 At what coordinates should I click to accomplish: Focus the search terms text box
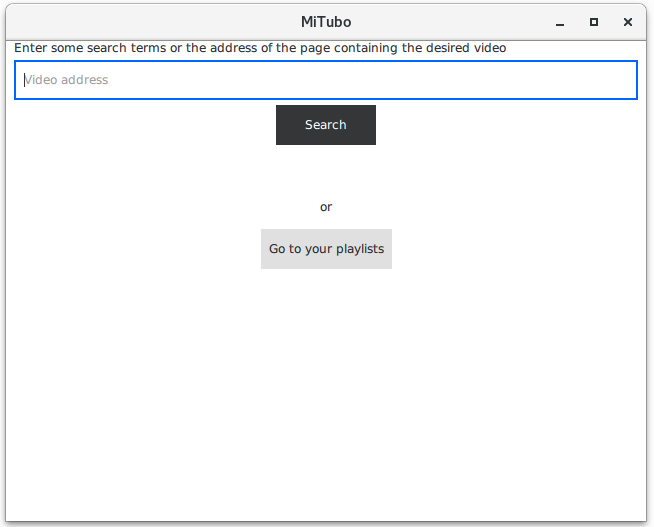[x=325, y=80]
